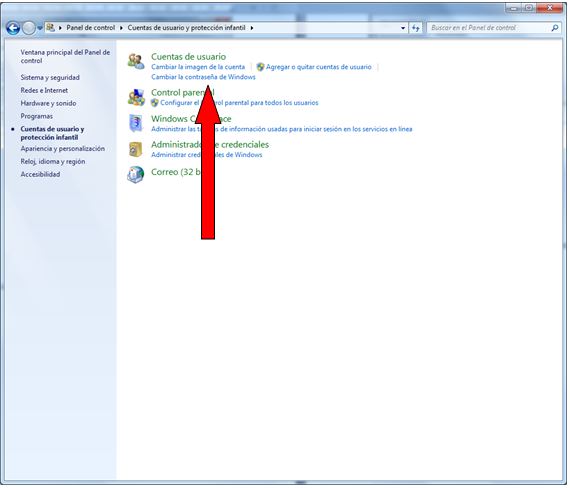Go to Sistema y seguridad
The image size is (570, 488).
pyautogui.click(x=50, y=77)
